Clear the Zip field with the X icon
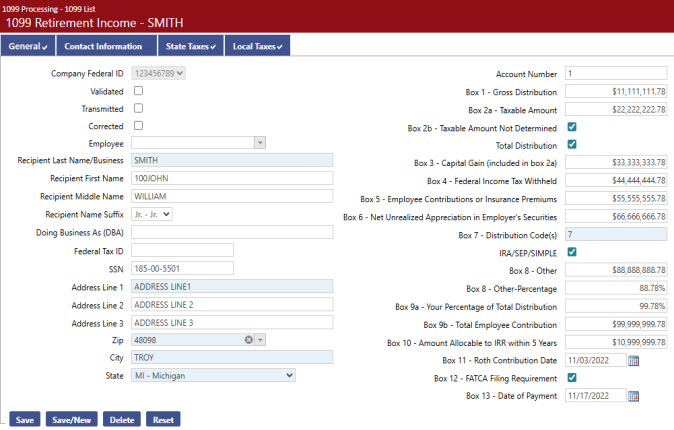This screenshot has height=430, width=674. point(248,340)
